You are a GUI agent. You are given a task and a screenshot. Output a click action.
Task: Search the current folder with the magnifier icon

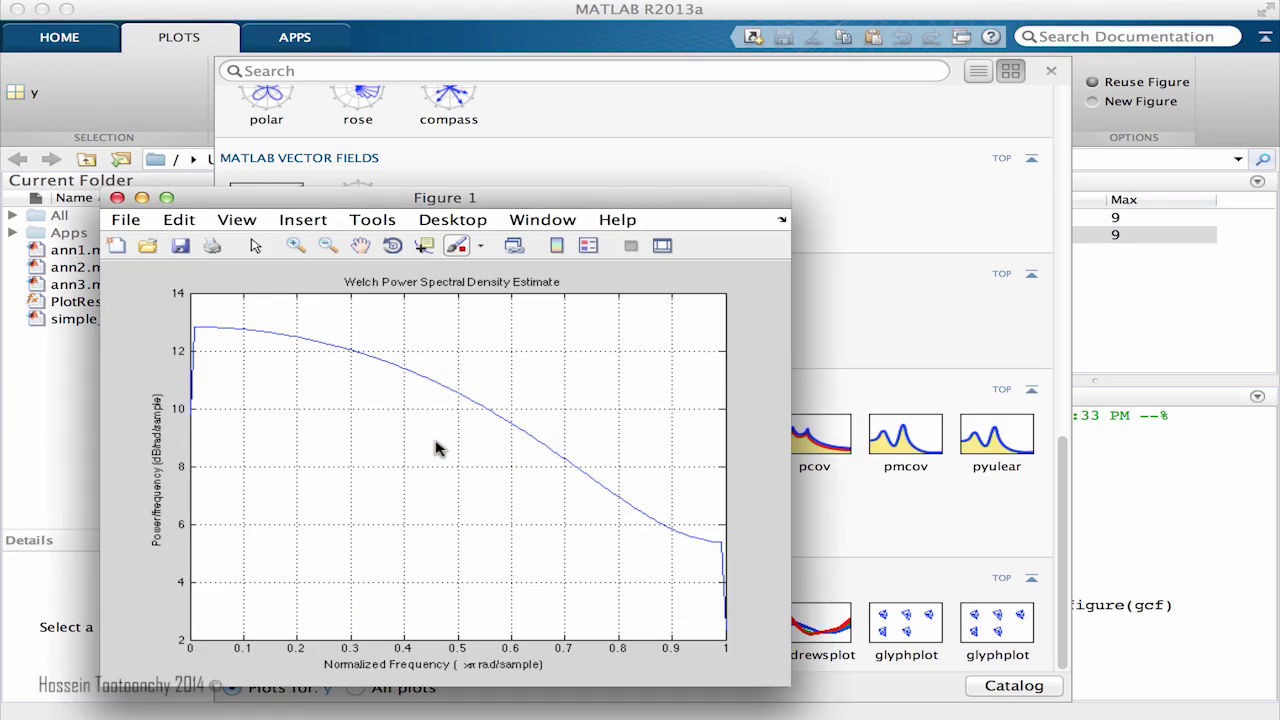(x=1263, y=159)
